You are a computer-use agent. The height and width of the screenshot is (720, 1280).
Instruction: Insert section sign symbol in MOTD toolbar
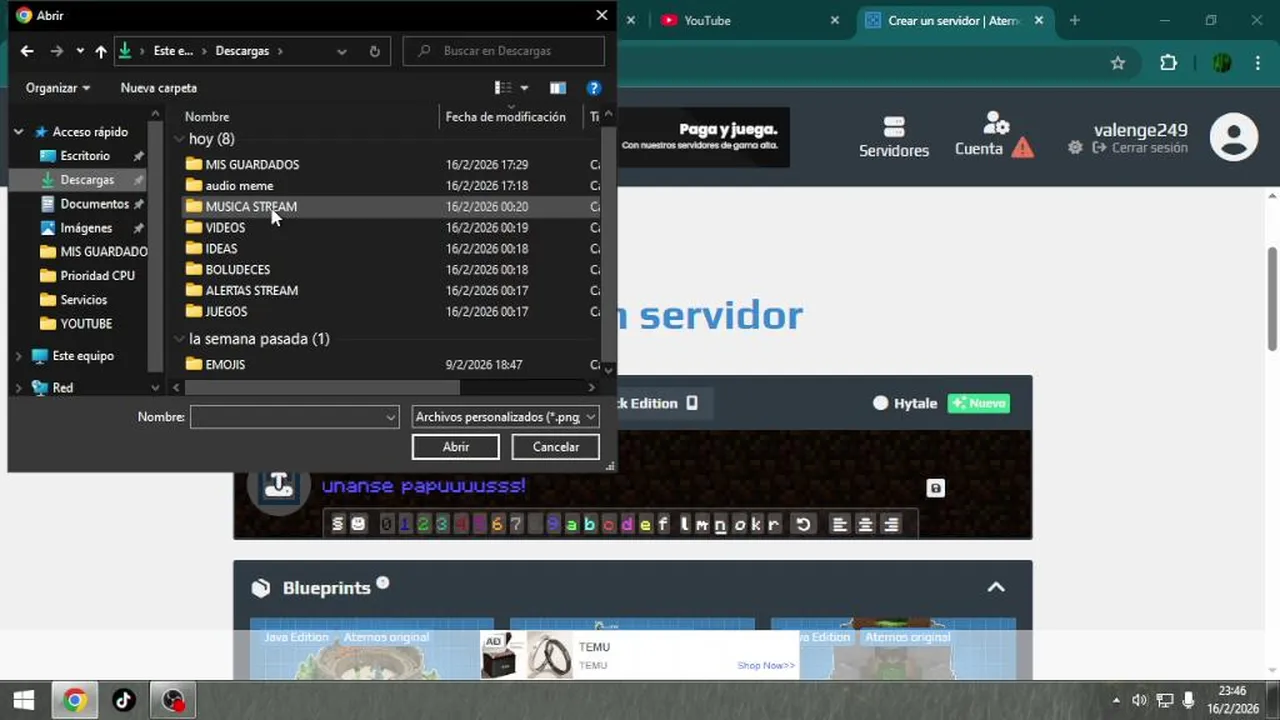point(338,524)
